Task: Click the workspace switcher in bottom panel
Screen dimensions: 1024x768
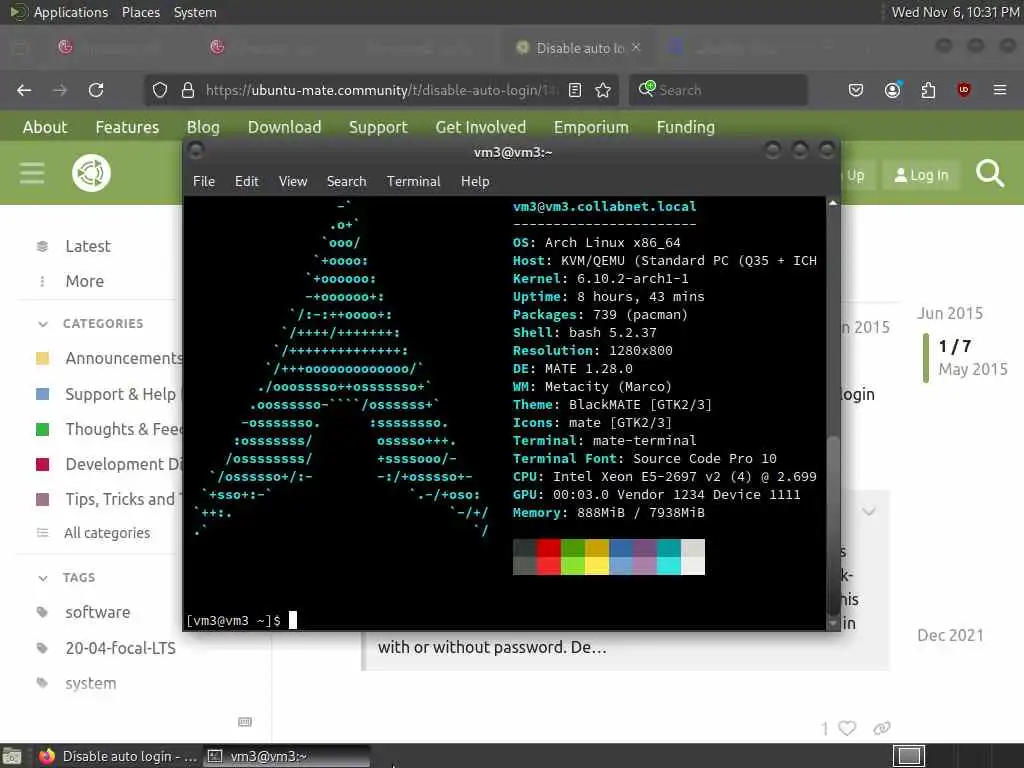Action: [x=908, y=756]
